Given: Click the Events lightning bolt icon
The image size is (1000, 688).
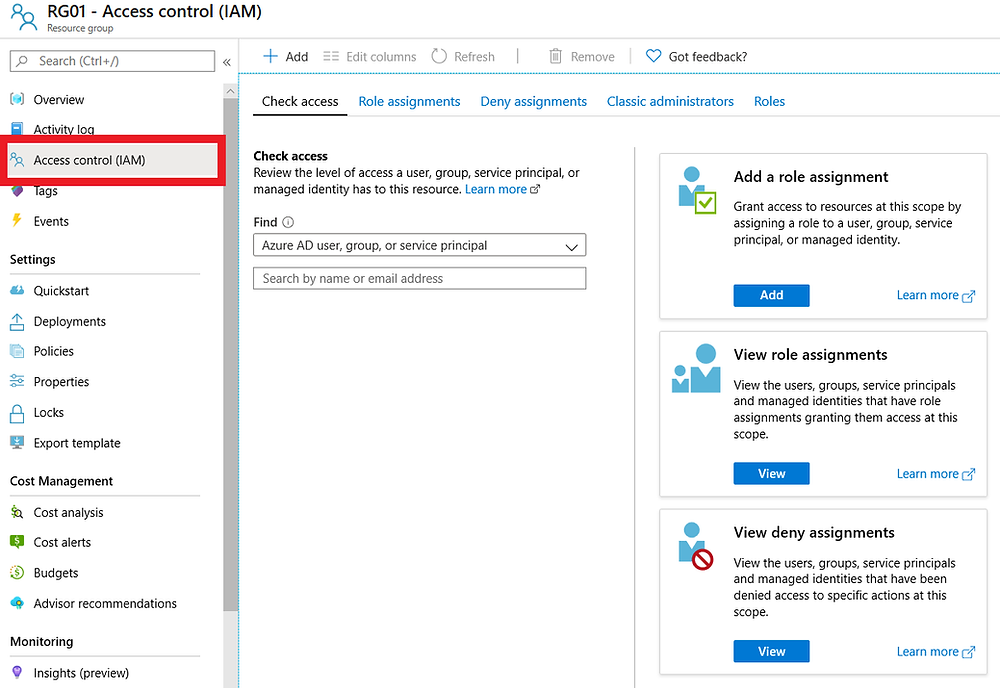Looking at the screenshot, I should click(17, 221).
